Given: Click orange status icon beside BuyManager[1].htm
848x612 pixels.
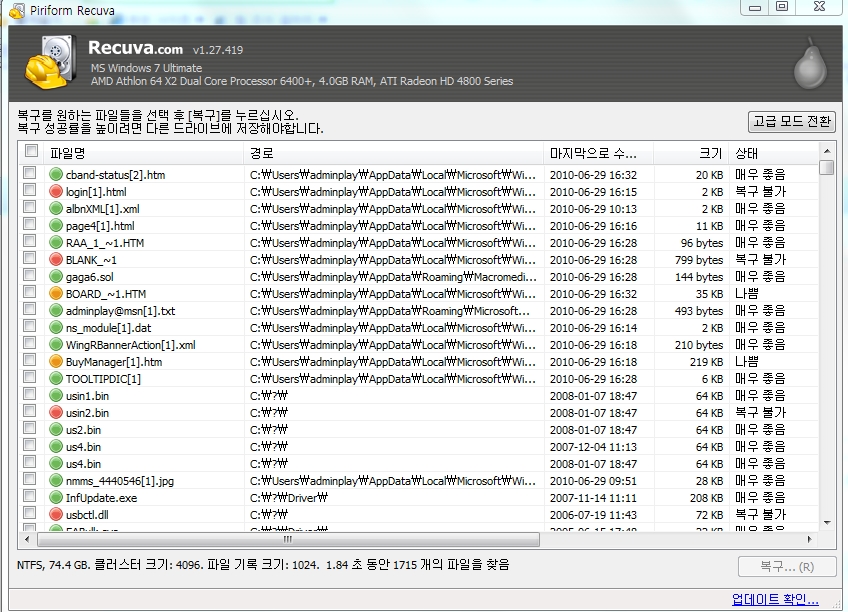Looking at the screenshot, I should point(56,362).
